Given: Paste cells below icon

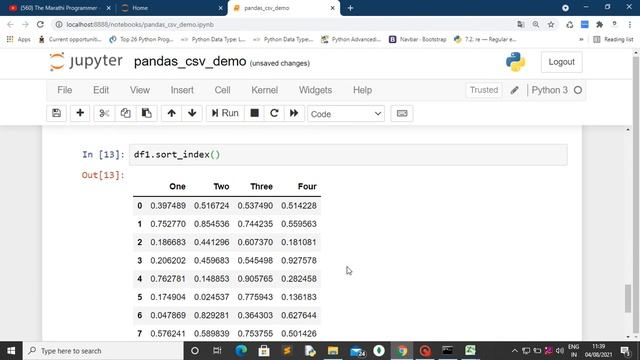Looking at the screenshot, I should (x=147, y=113).
